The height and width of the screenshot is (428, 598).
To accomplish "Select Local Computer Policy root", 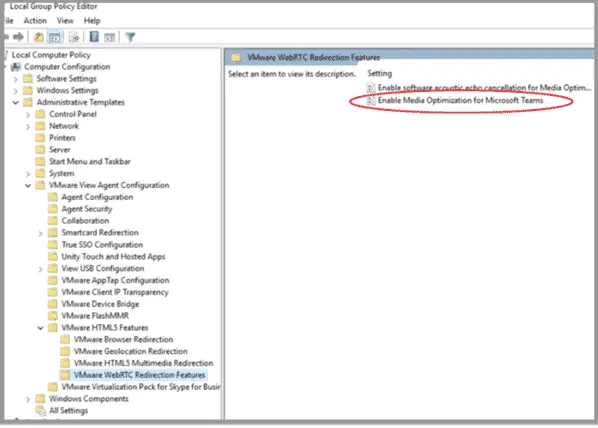I will [51, 55].
